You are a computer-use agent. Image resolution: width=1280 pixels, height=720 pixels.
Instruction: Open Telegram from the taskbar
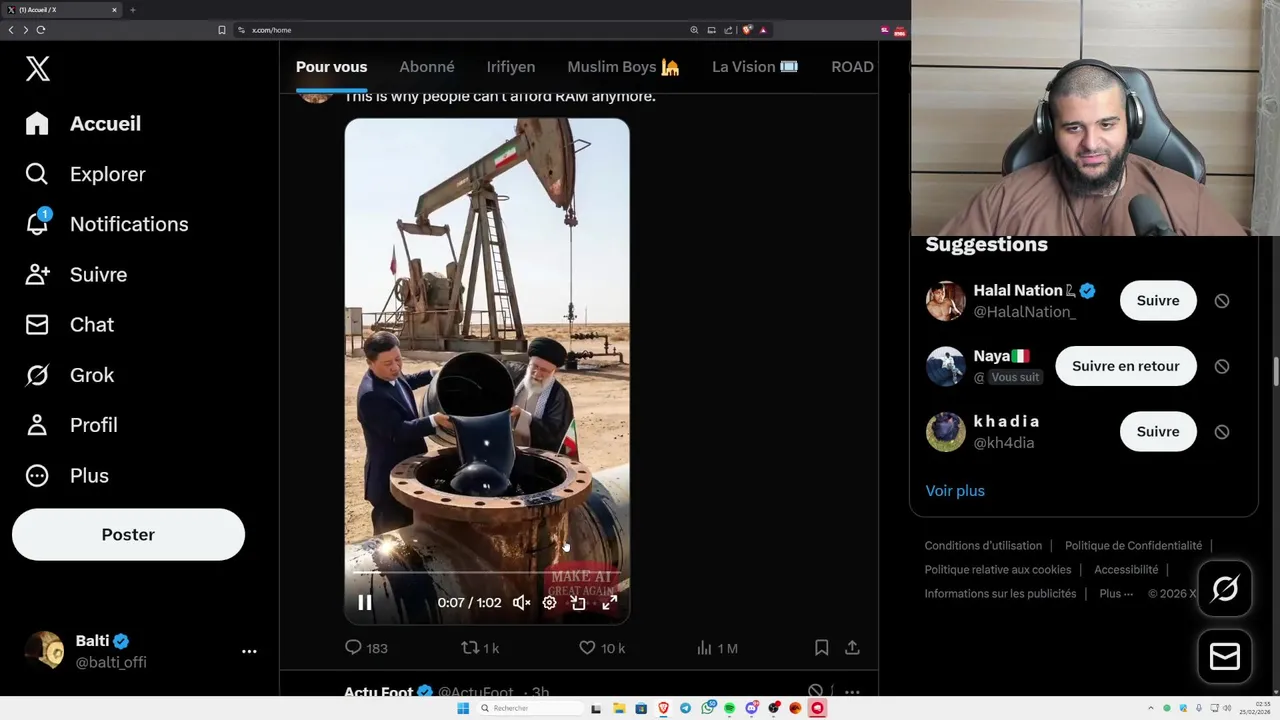685,708
